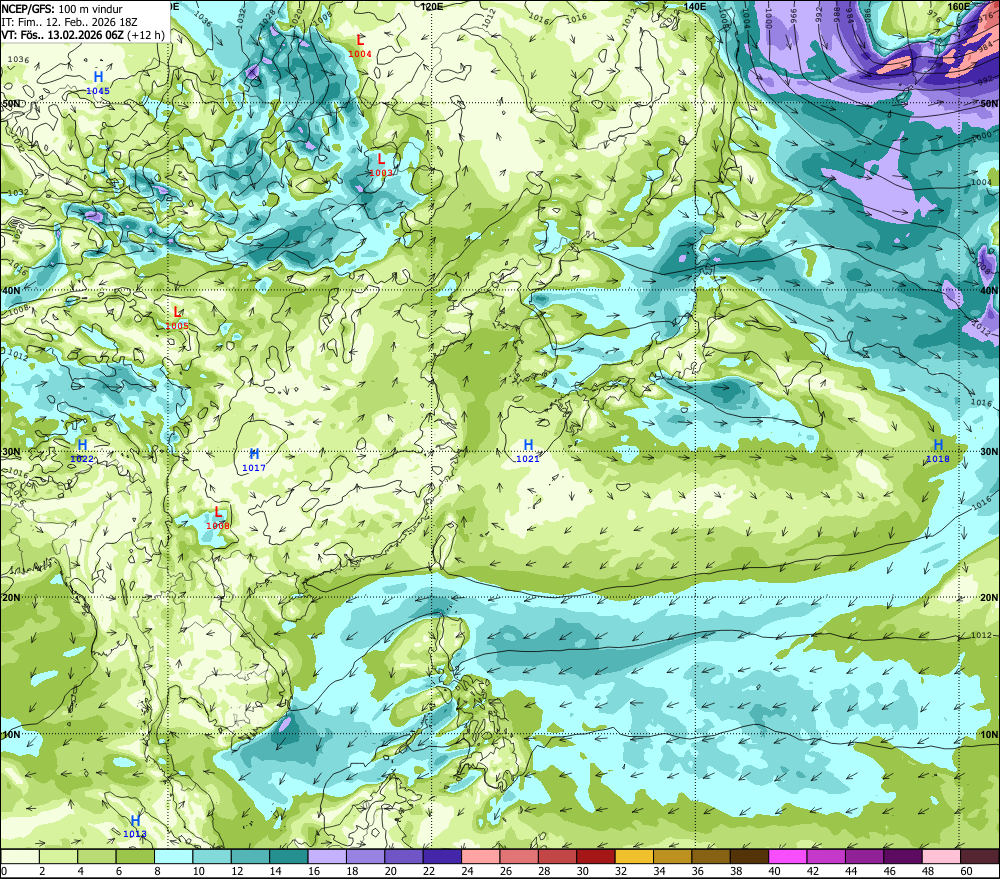Select the 18–20 light purple legend swatch
Screen dimensions: 1000x879
coord(365,857)
